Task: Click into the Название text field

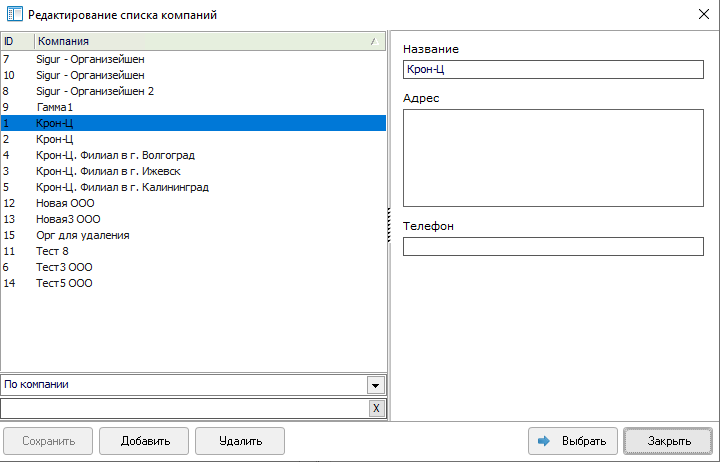Action: (x=553, y=70)
